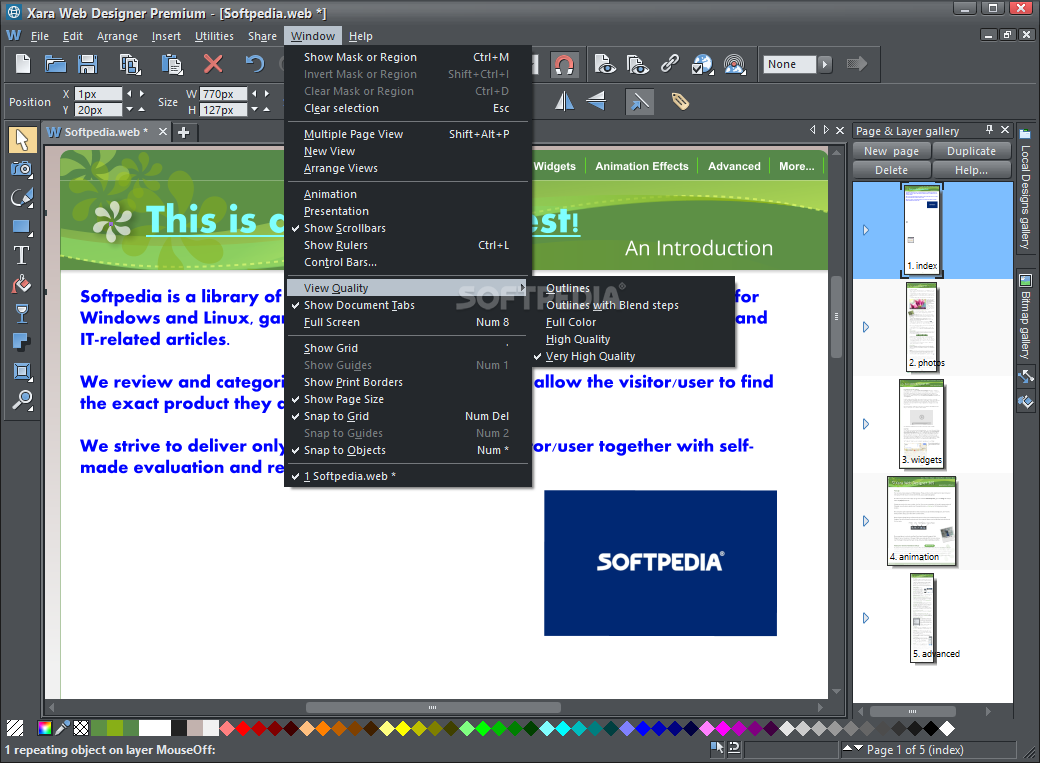This screenshot has height=763, width=1040.
Task: Open the File menu
Action: 40,36
